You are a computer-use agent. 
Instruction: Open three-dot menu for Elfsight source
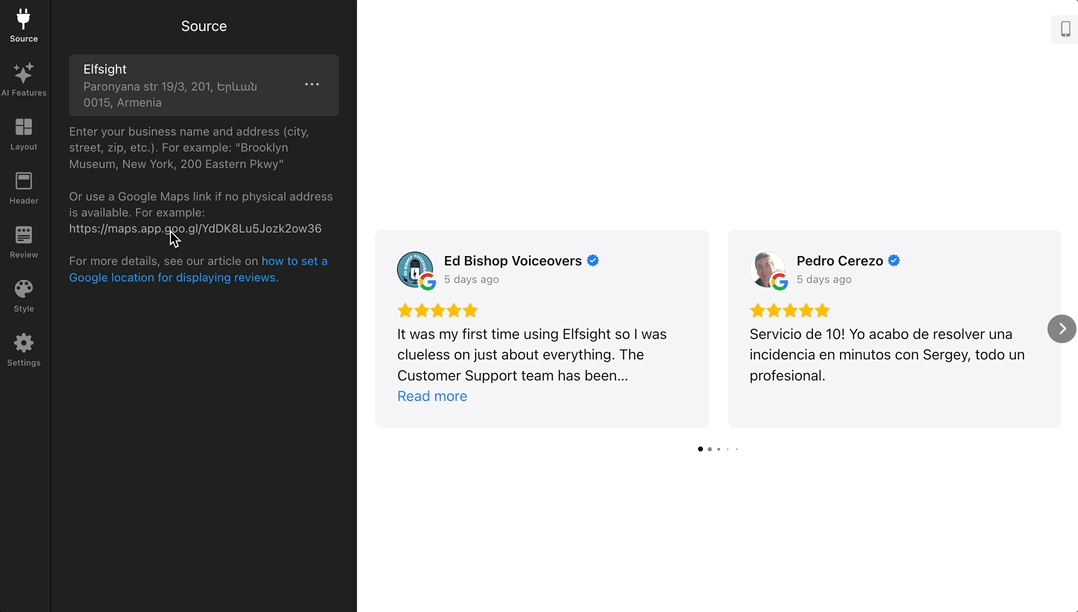click(x=312, y=85)
